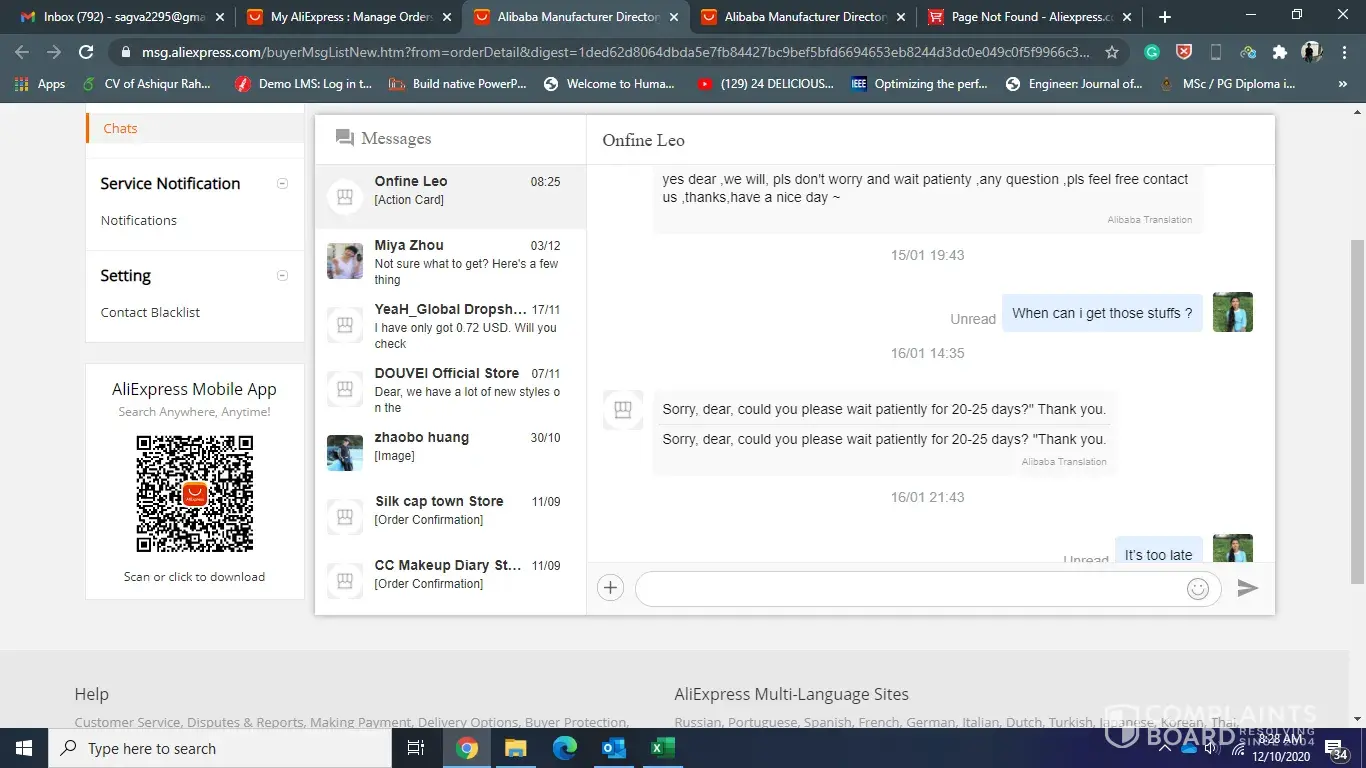Click the send message arrow icon
The image size is (1366, 768).
pos(1247,589)
